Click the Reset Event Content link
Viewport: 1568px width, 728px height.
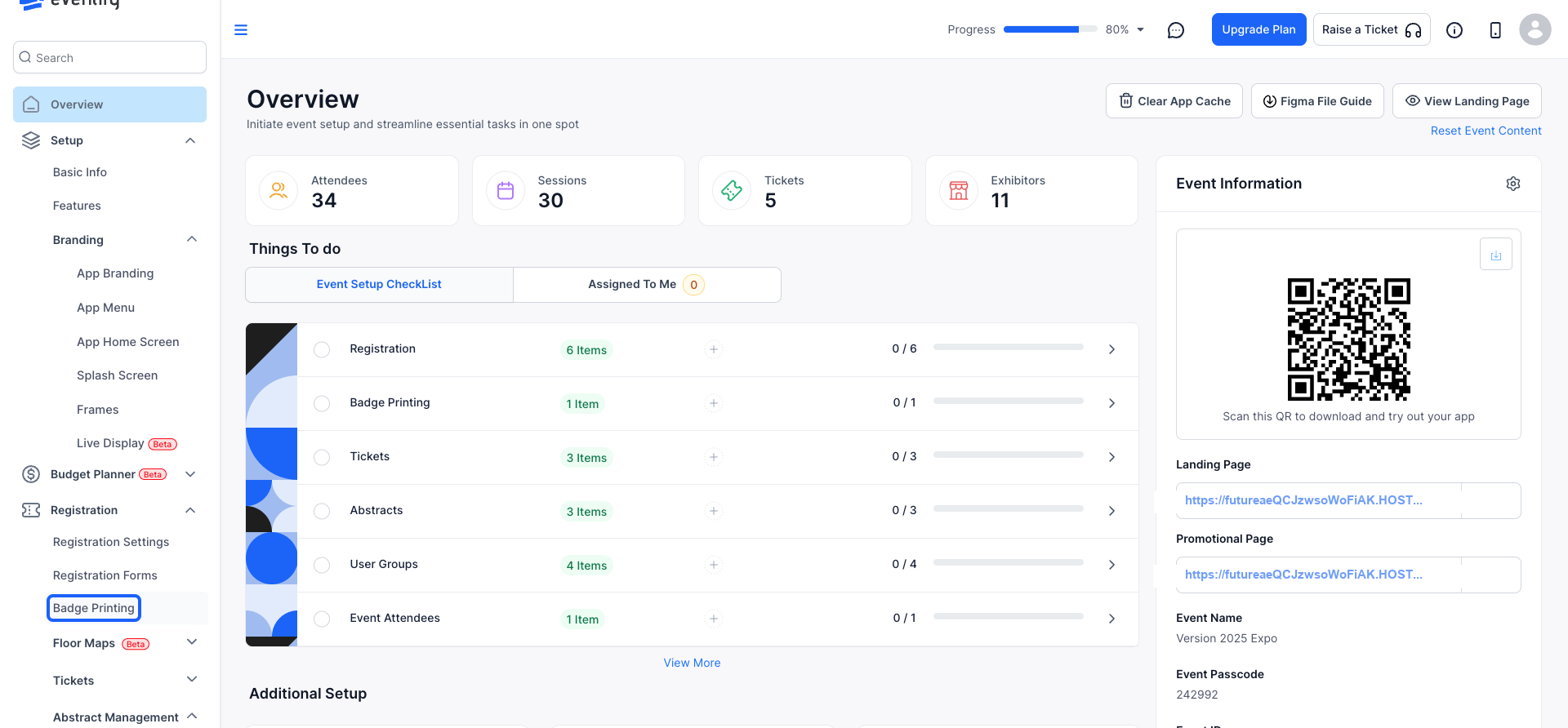click(1486, 131)
